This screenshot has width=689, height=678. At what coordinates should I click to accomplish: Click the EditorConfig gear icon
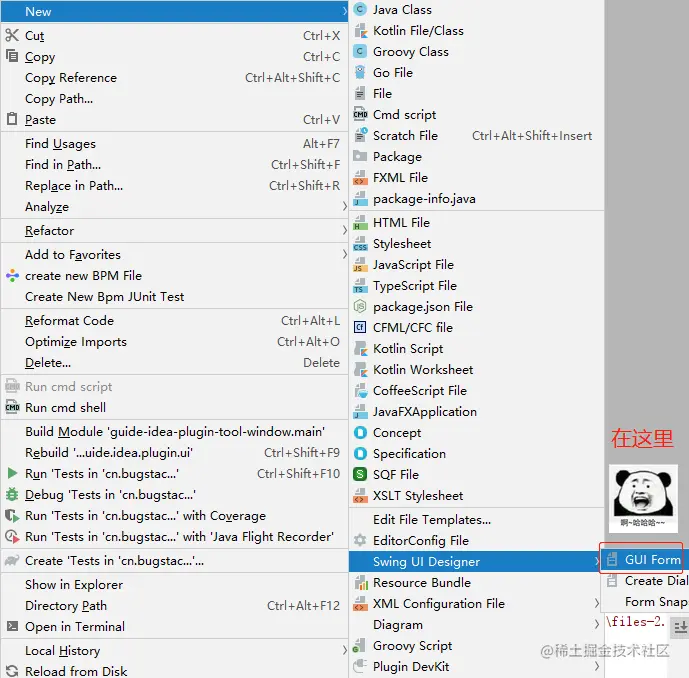click(360, 540)
